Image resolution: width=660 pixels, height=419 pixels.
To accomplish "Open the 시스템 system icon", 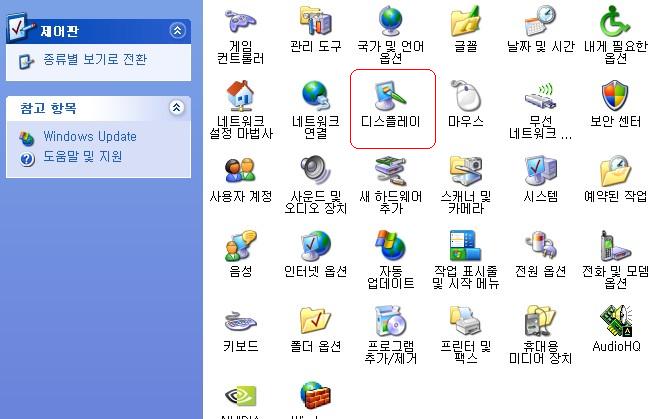I will (540, 170).
